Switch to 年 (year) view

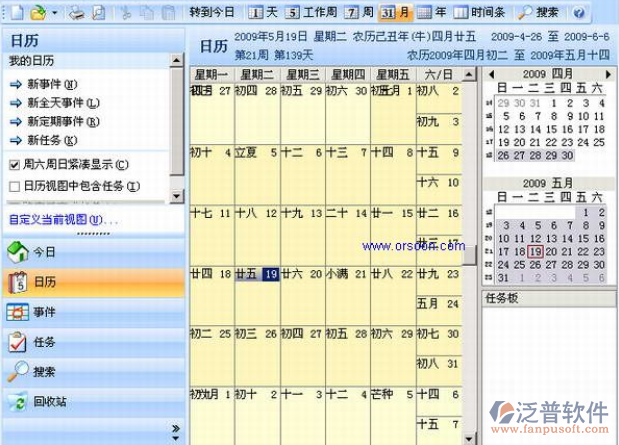432,13
